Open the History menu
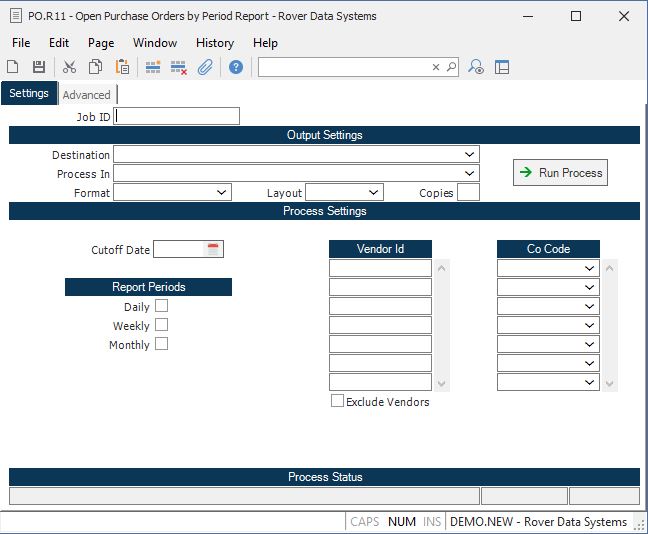This screenshot has height=534, width=648. tap(214, 43)
